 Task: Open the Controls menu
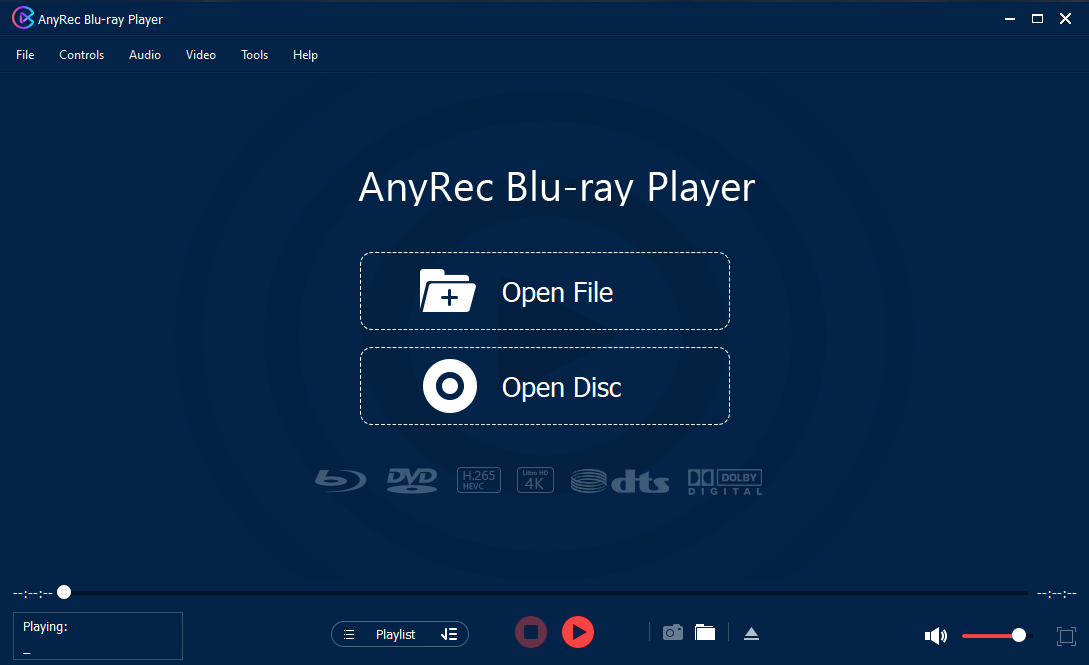point(81,55)
